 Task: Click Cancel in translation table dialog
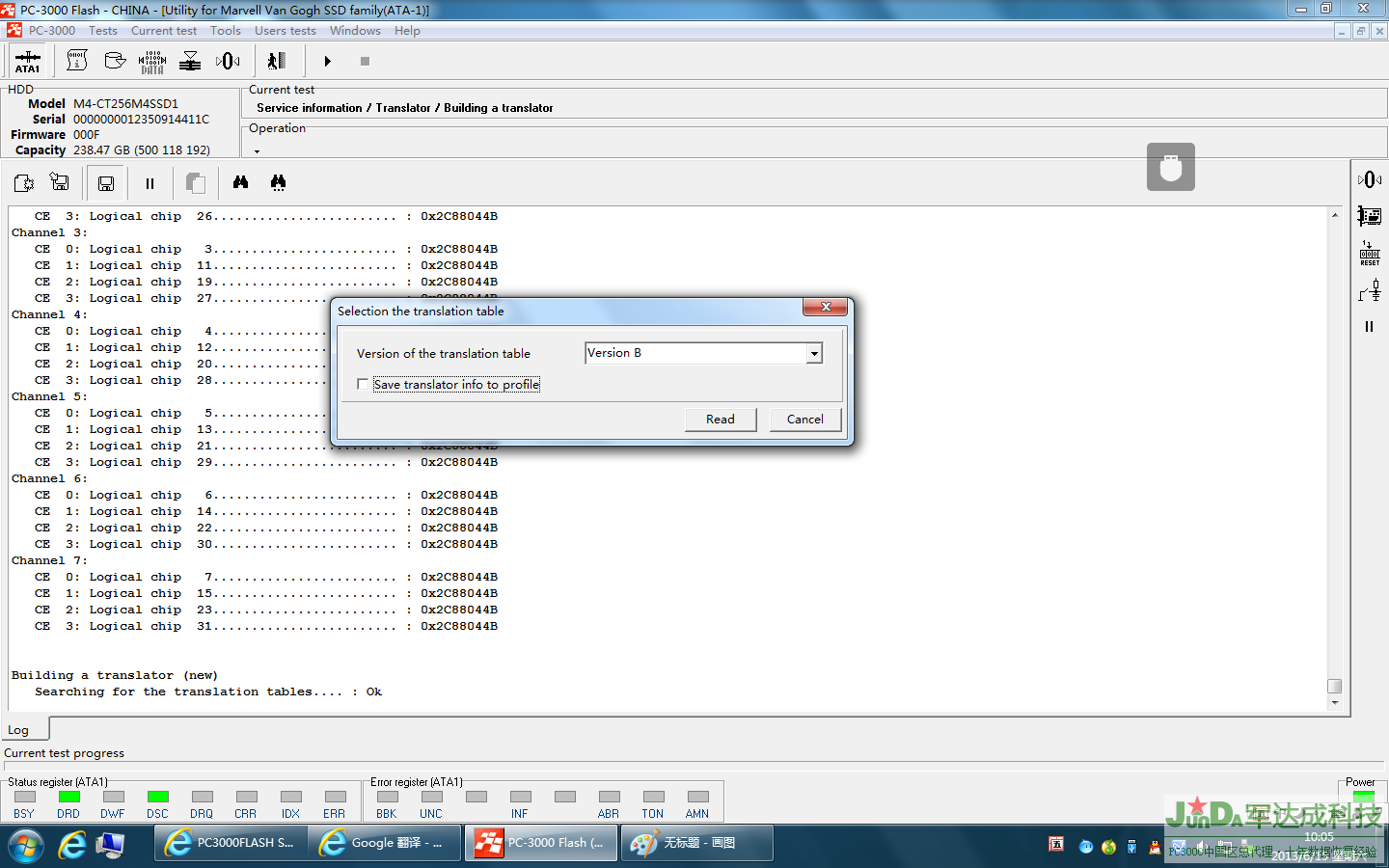click(x=805, y=420)
